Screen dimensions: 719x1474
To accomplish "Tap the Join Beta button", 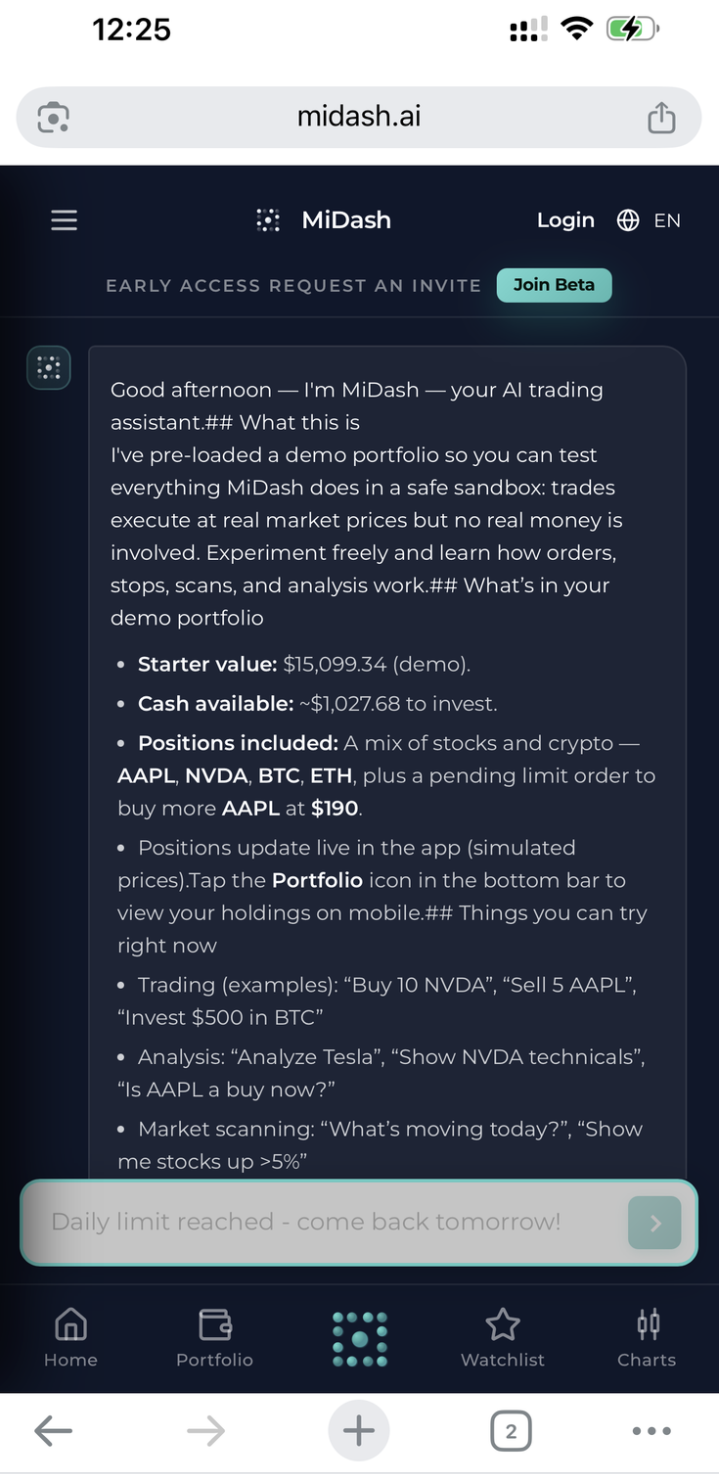I will point(554,285).
